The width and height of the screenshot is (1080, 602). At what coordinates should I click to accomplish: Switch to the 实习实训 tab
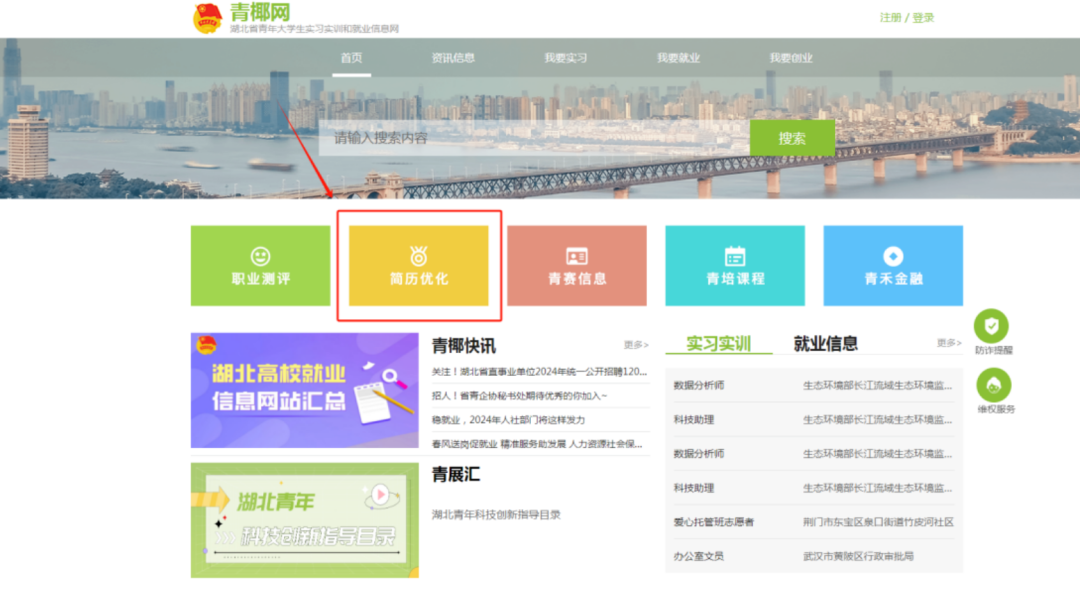point(718,343)
